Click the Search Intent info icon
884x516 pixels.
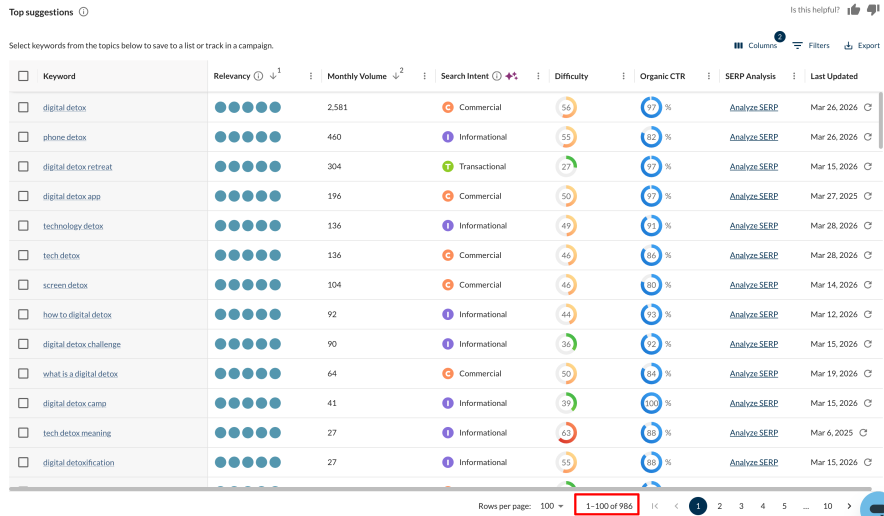point(497,76)
